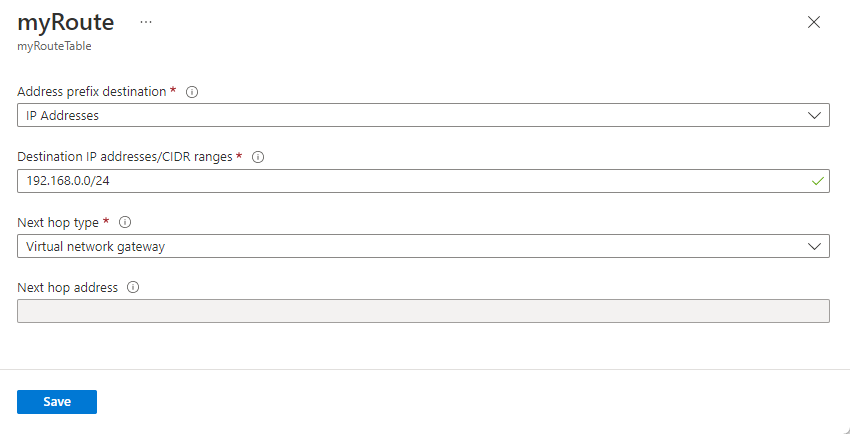Click the myRoute page title

66,22
